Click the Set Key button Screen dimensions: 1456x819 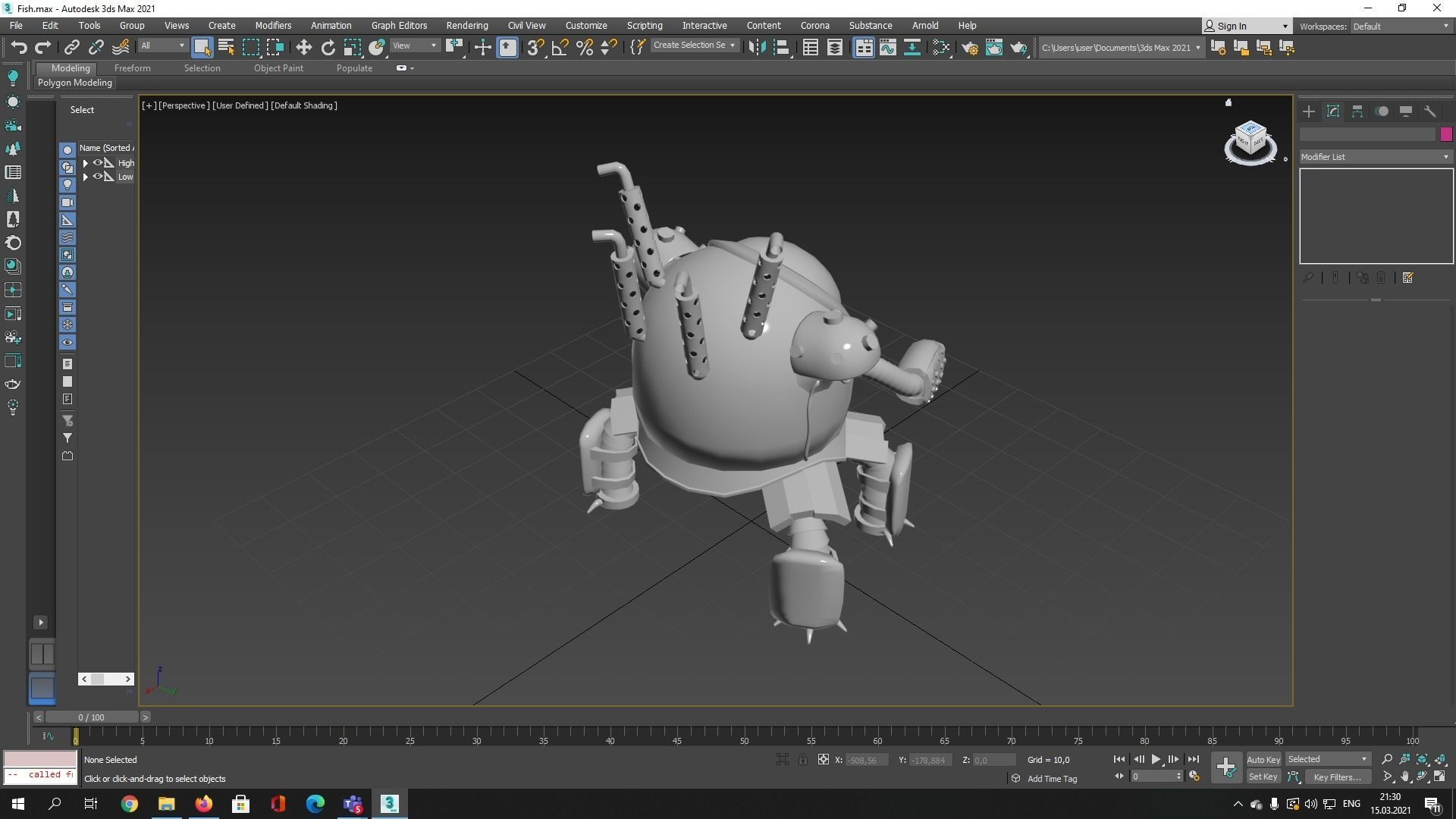(1263, 777)
